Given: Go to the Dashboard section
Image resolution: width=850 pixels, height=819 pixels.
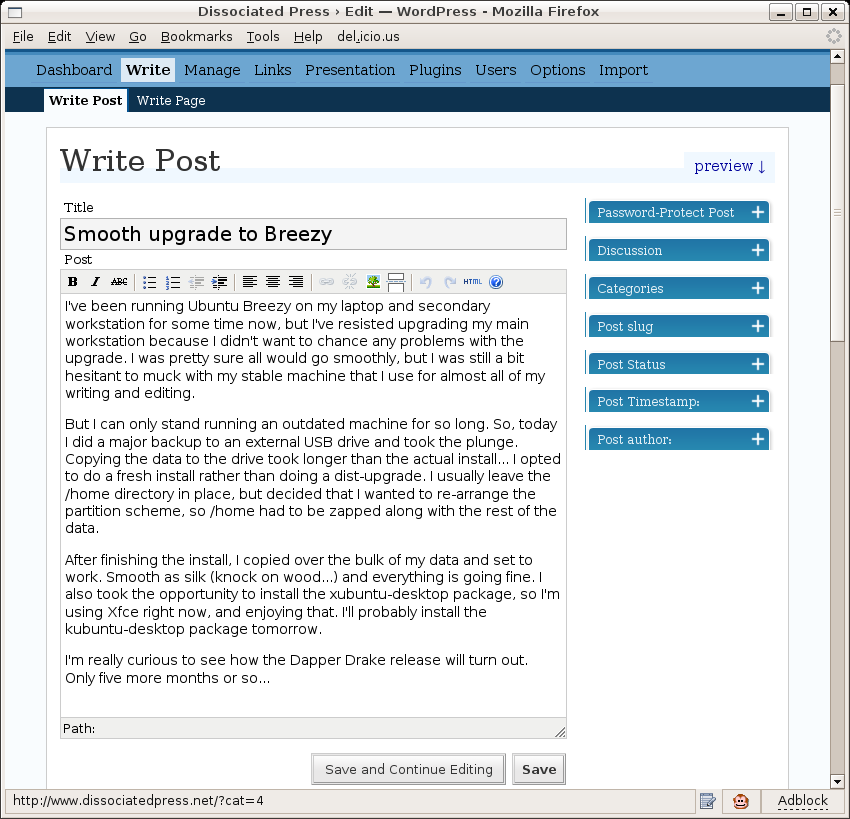Looking at the screenshot, I should [74, 70].
